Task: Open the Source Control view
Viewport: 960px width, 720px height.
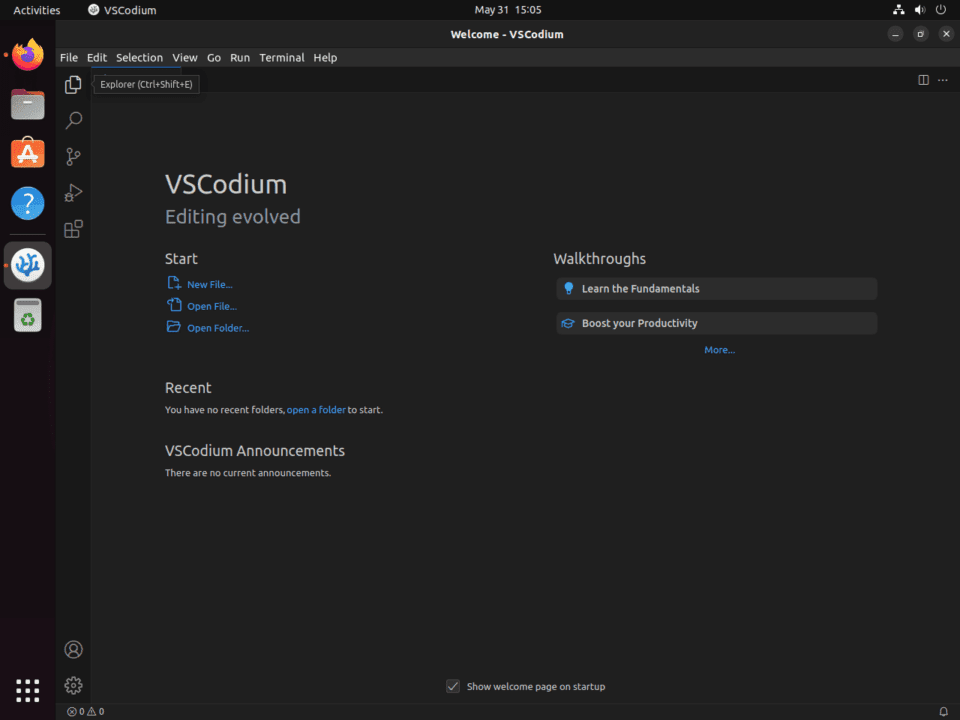Action: tap(72, 156)
